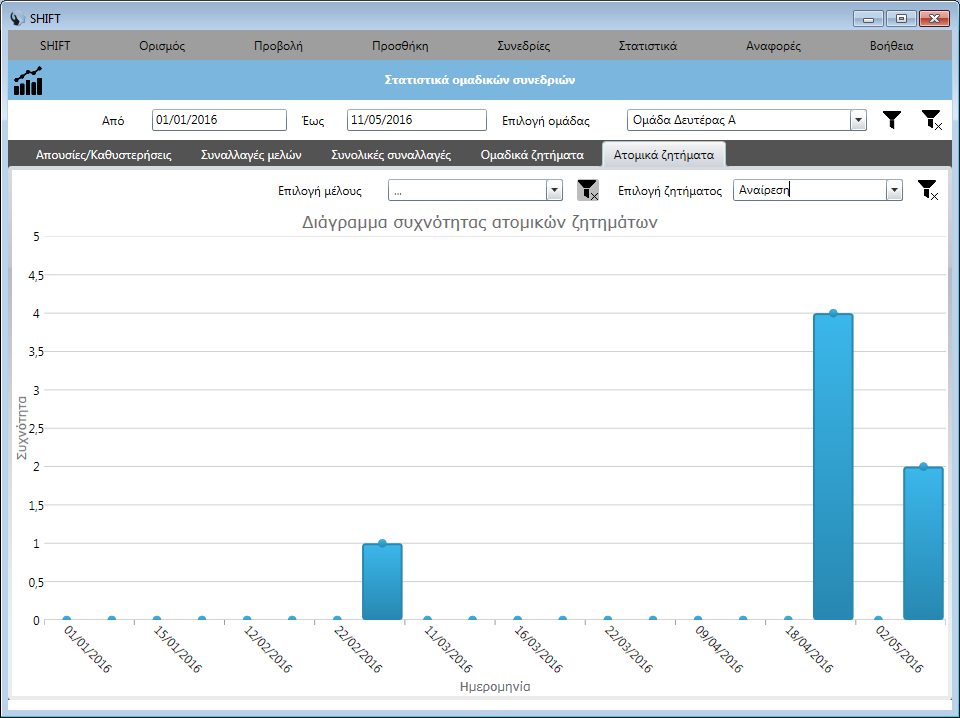Open the Βοήθεια menu
Image resolution: width=960 pixels, height=718 pixels.
click(891, 46)
